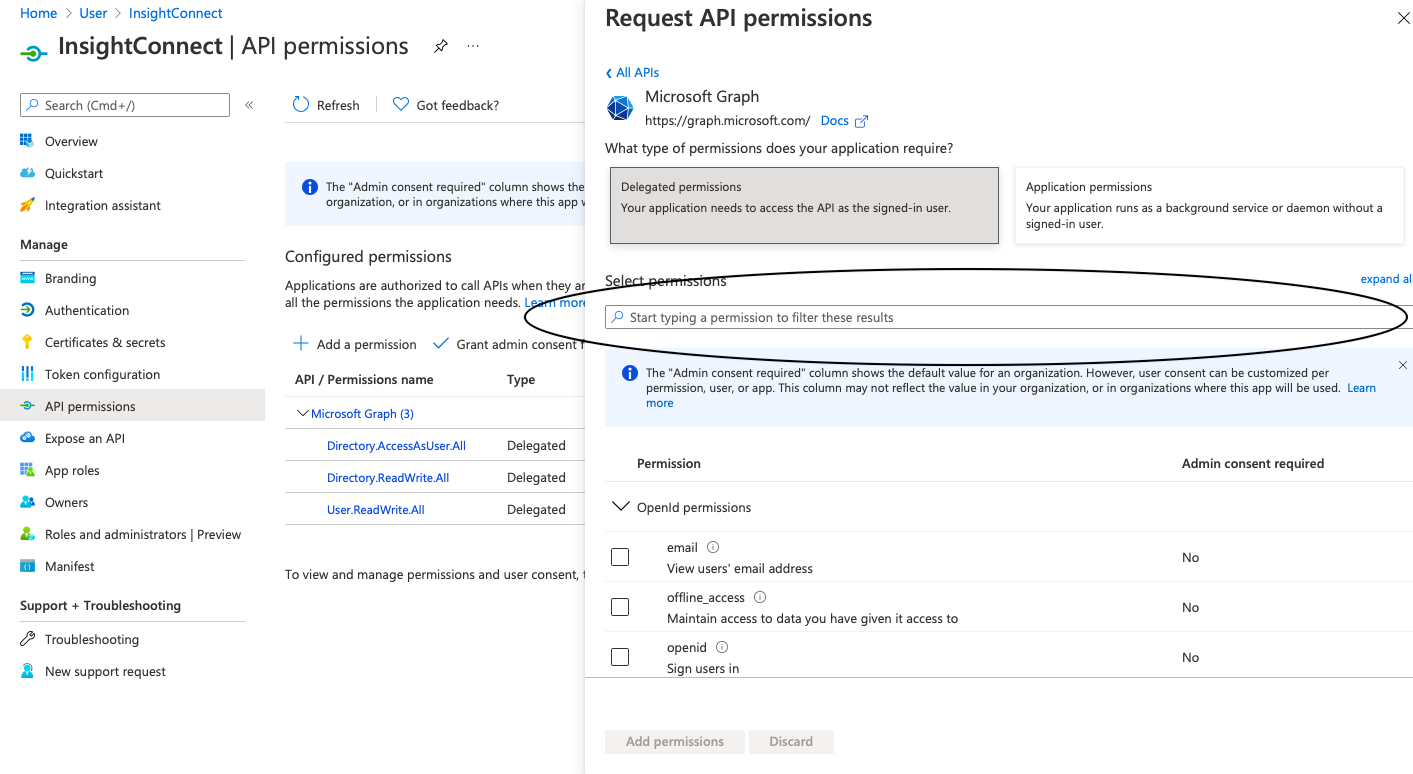Click the Troubleshooting wrench icon

pyautogui.click(x=27, y=639)
